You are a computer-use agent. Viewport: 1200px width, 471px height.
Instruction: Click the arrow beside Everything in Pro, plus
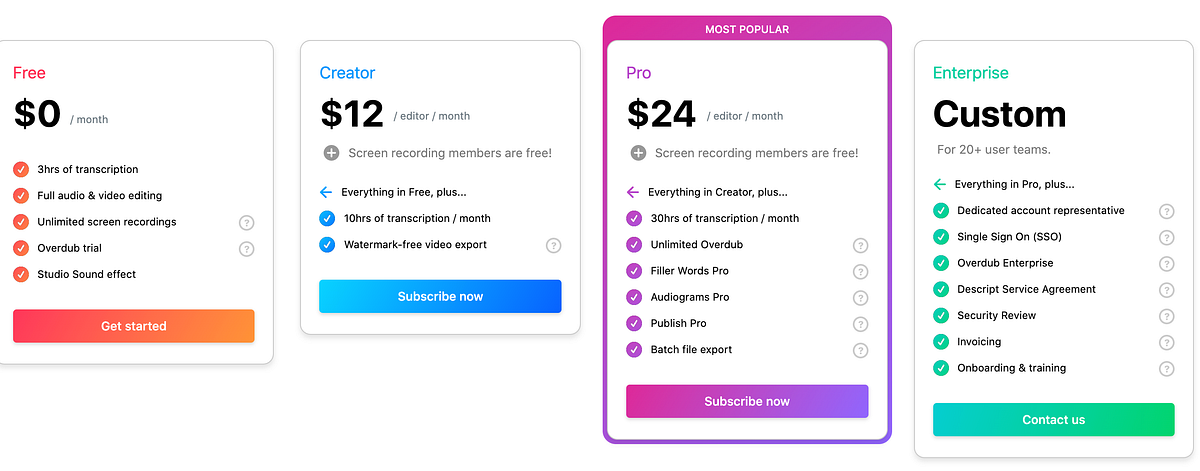(x=939, y=184)
